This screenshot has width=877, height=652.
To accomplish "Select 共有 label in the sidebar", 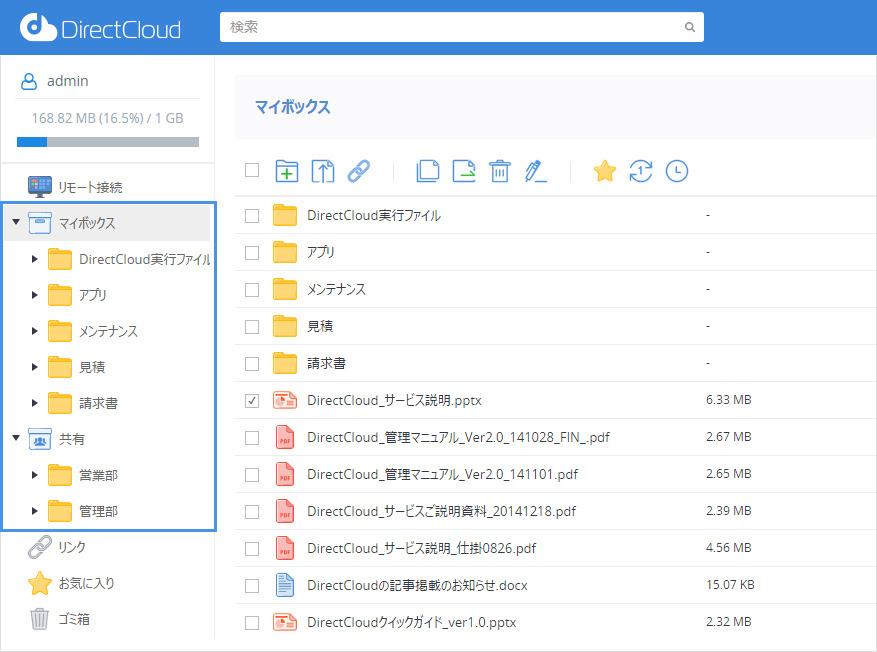I will coord(72,440).
